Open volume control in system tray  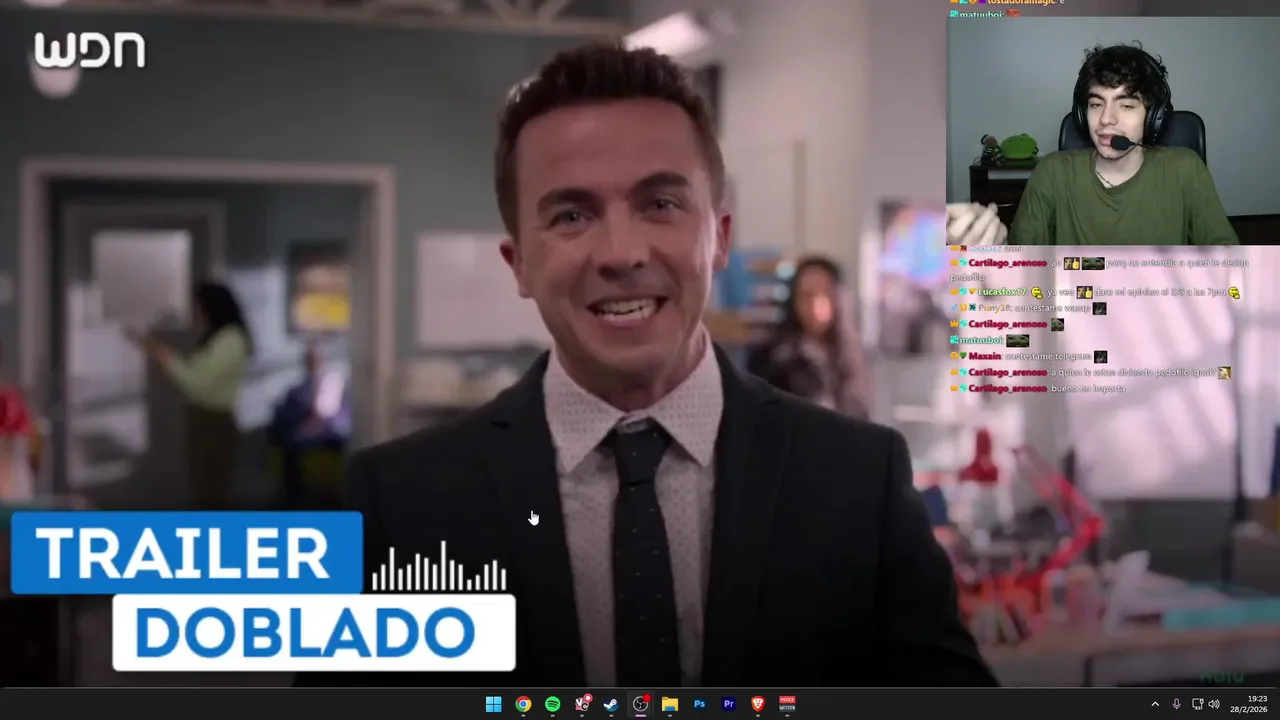point(1214,704)
